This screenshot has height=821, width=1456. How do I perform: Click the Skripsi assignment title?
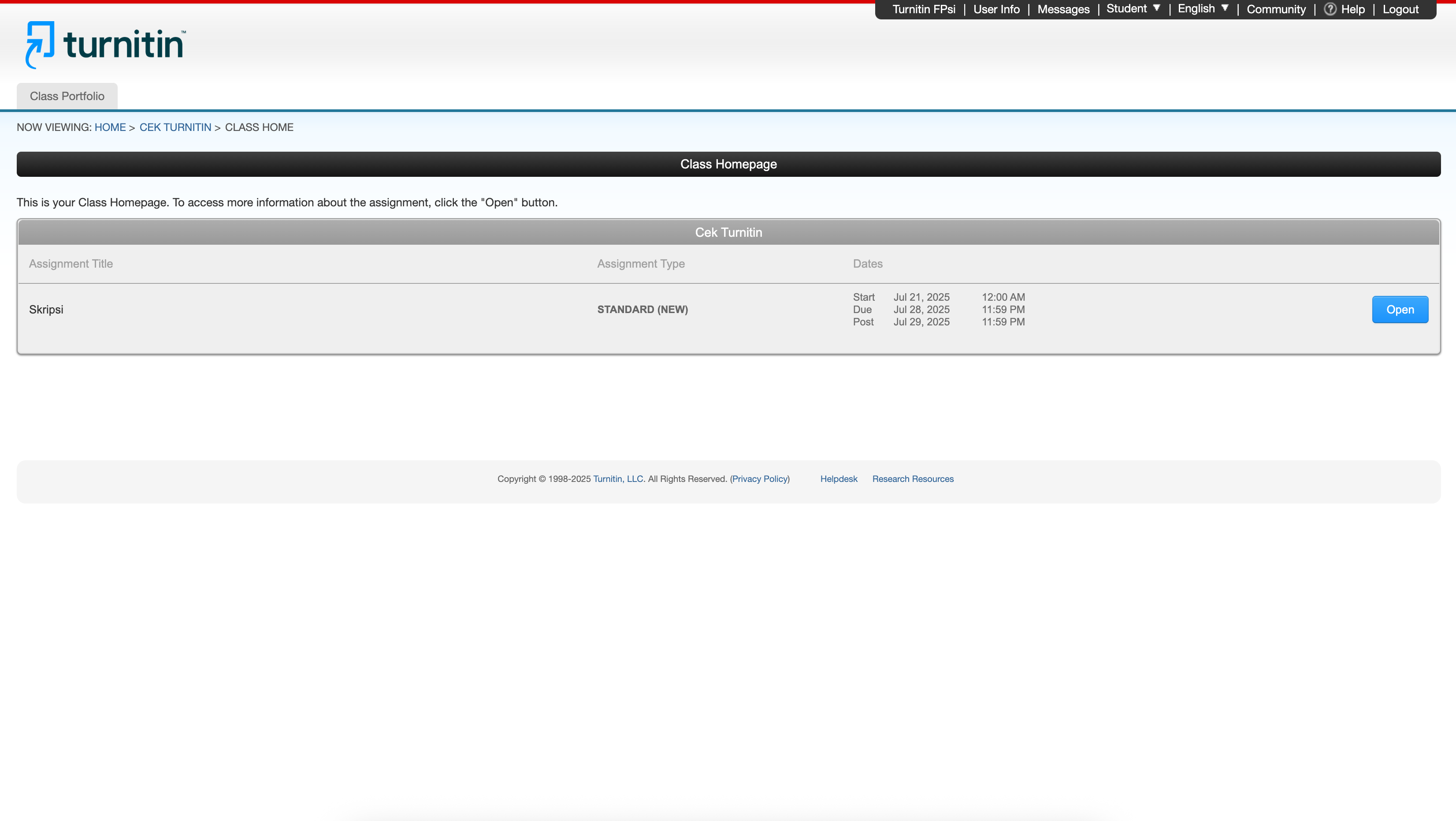pos(46,309)
